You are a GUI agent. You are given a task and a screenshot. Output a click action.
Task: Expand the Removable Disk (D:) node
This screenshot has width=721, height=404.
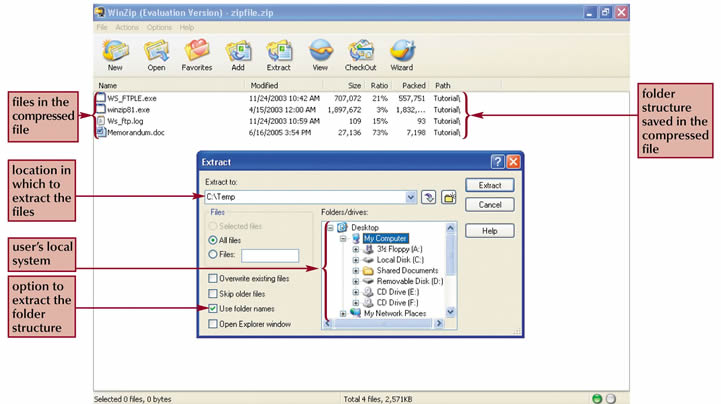[x=355, y=281]
